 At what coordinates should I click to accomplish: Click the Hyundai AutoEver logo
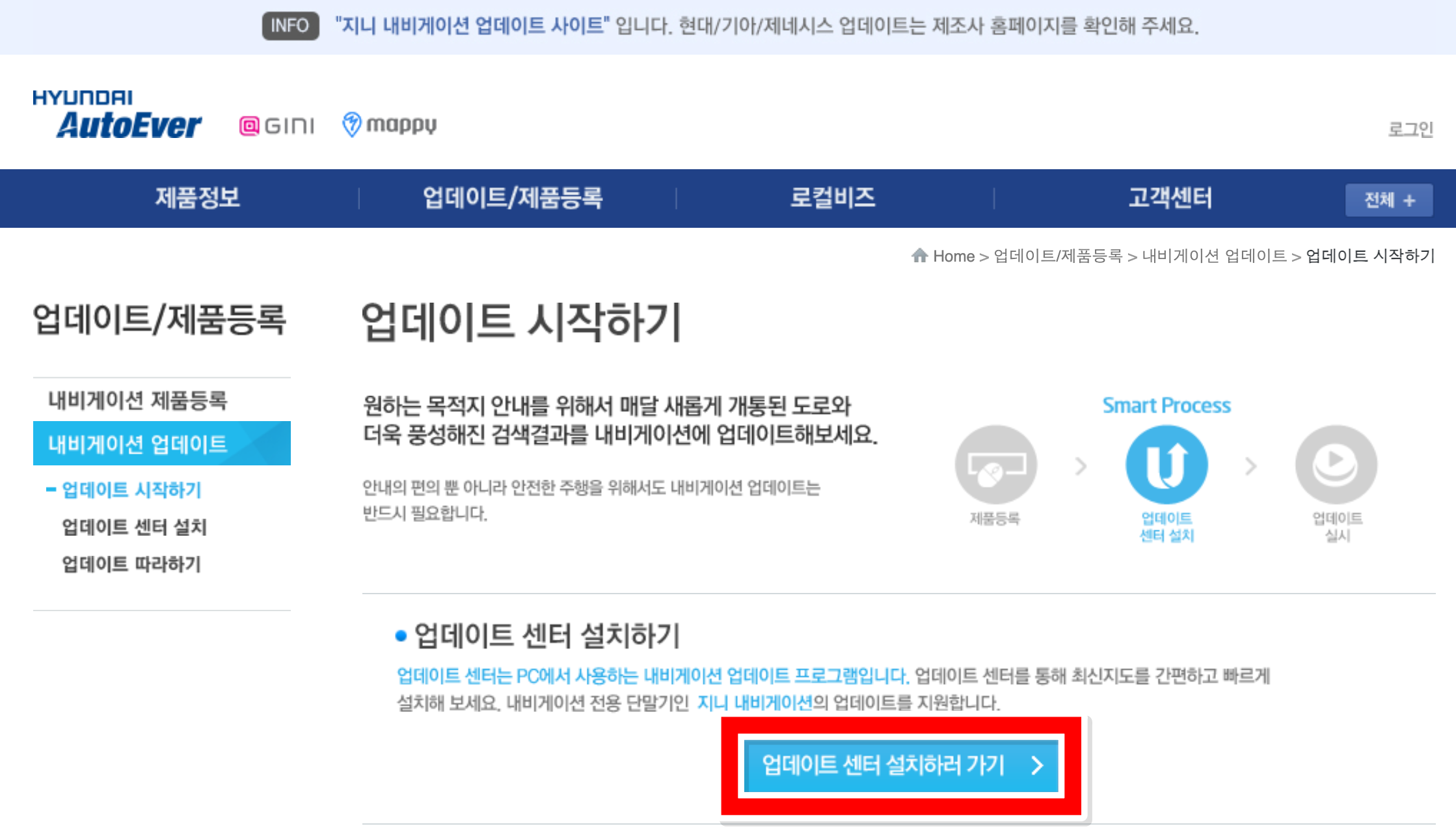pyautogui.click(x=117, y=116)
